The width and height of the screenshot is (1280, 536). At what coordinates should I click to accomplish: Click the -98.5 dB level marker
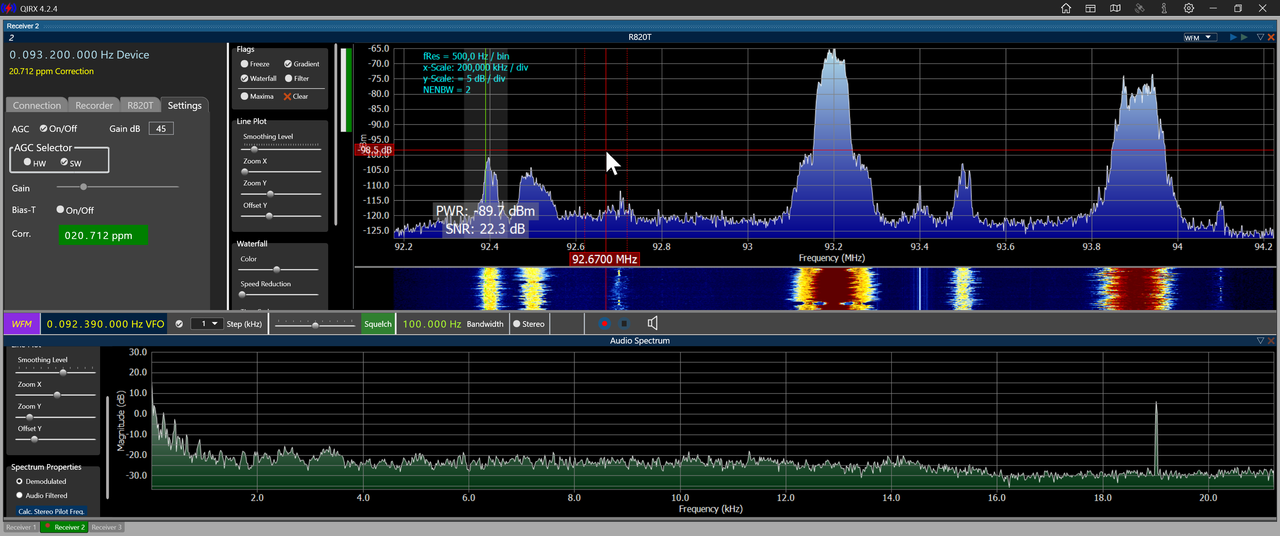(x=374, y=150)
